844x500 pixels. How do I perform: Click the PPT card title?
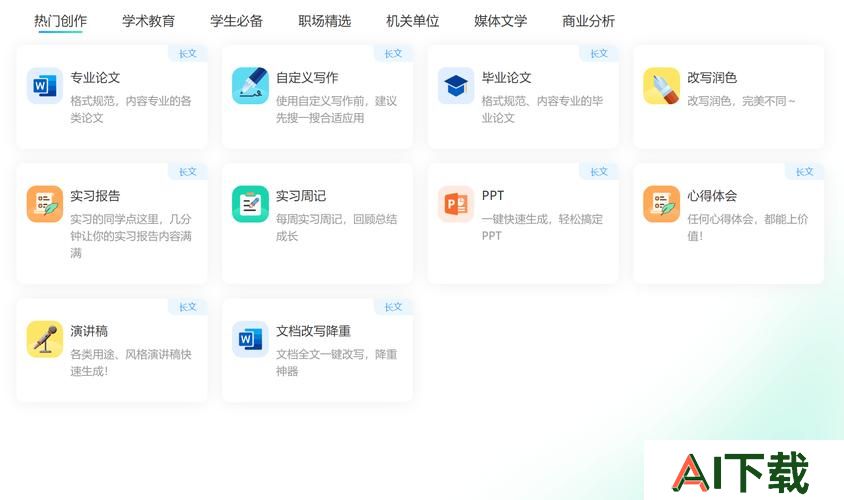coord(493,195)
